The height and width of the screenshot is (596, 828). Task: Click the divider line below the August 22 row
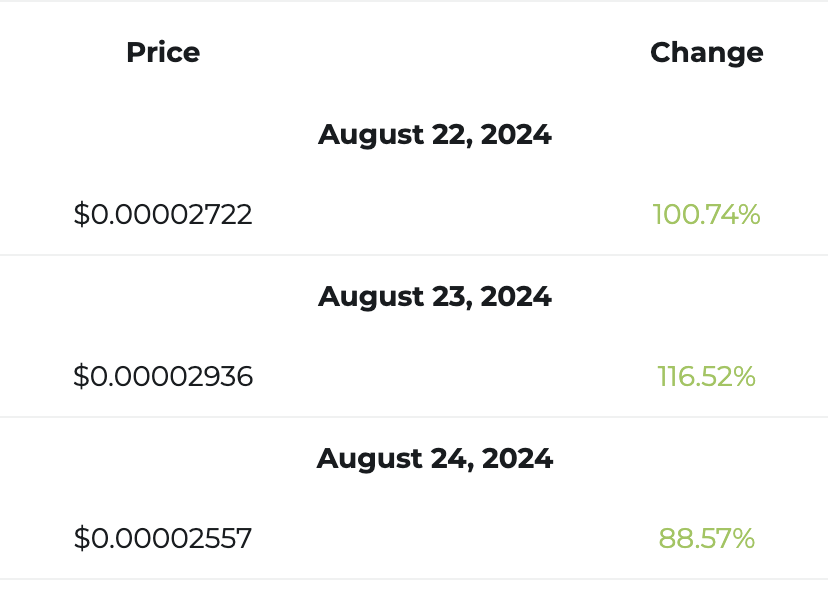point(414,255)
